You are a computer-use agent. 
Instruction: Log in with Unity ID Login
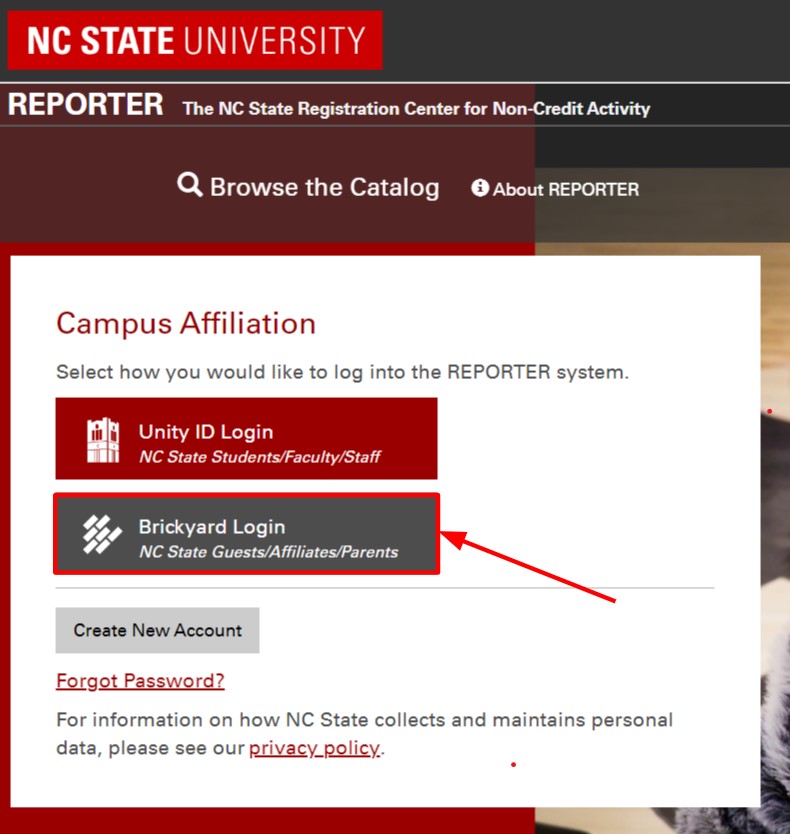click(x=246, y=439)
